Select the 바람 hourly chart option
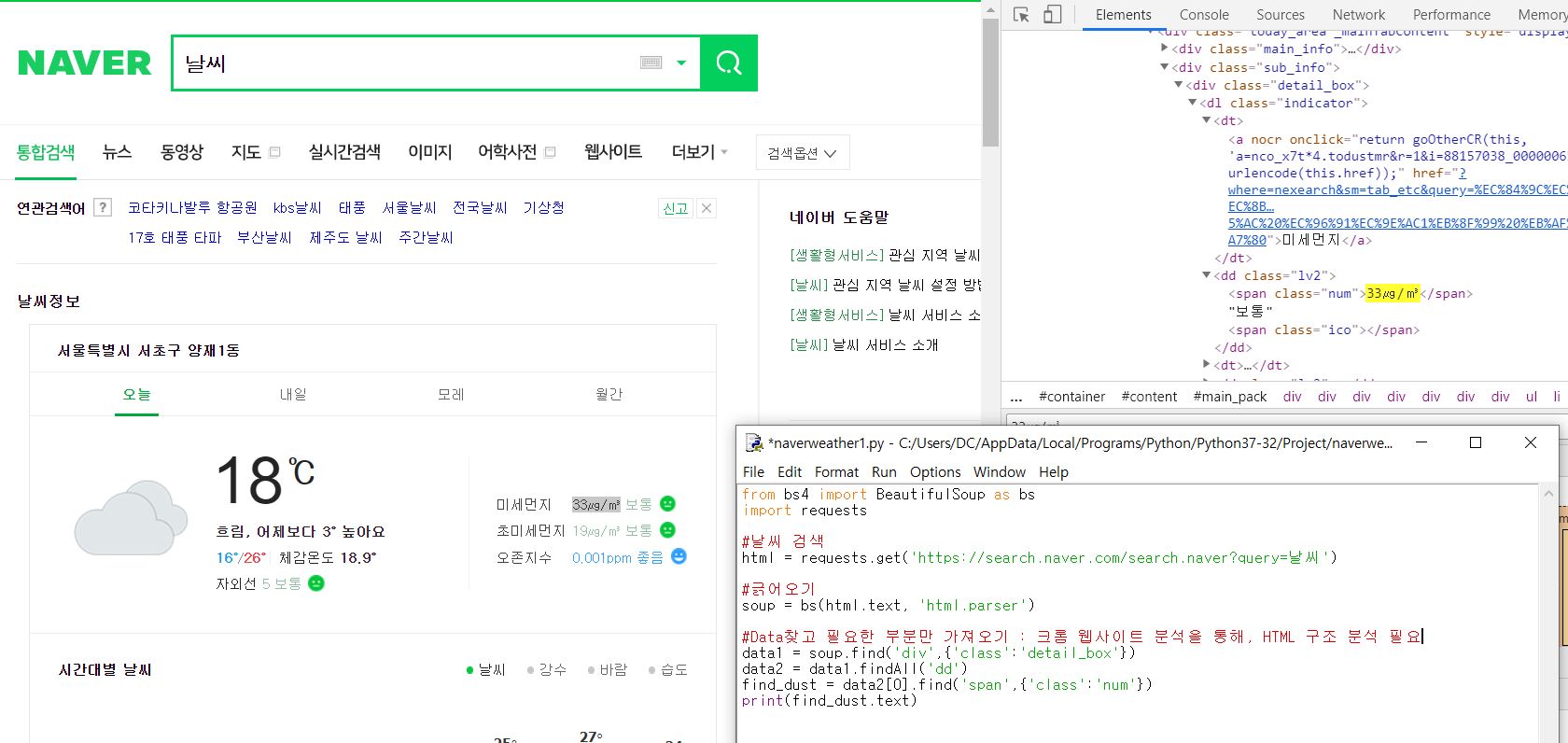The width and height of the screenshot is (1568, 743). tap(608, 669)
